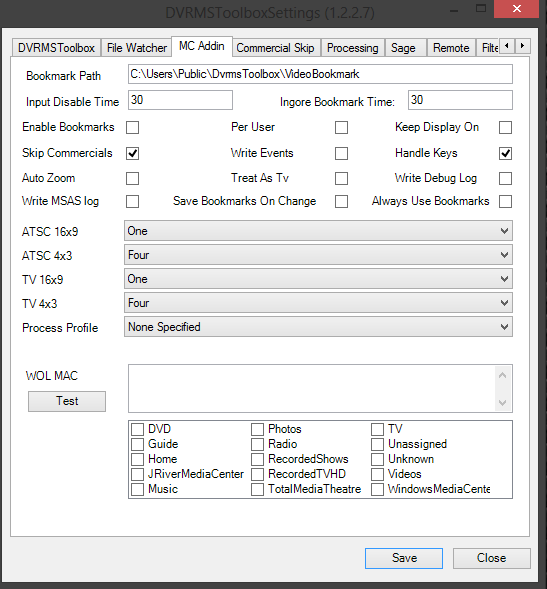
Task: Click the Test button
Action: [67, 401]
